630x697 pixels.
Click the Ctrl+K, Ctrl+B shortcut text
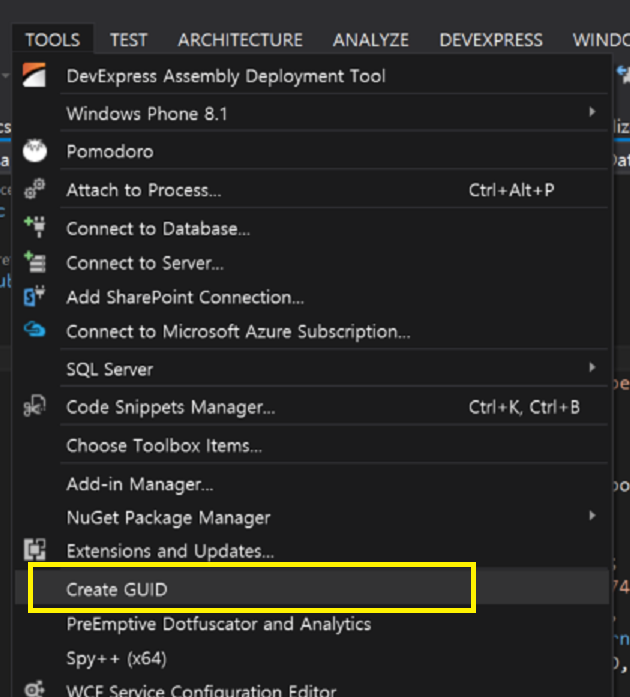tap(524, 407)
